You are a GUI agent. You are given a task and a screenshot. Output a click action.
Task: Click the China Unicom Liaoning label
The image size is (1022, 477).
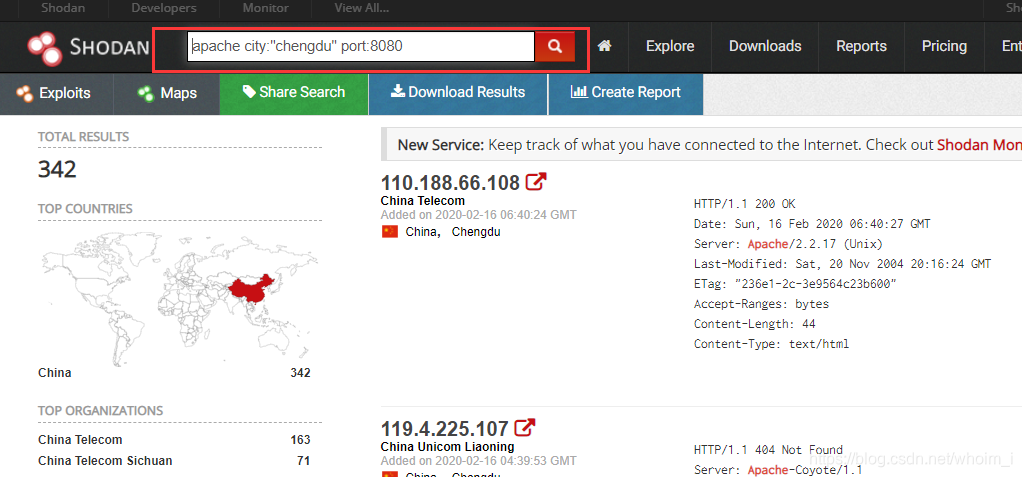(447, 447)
